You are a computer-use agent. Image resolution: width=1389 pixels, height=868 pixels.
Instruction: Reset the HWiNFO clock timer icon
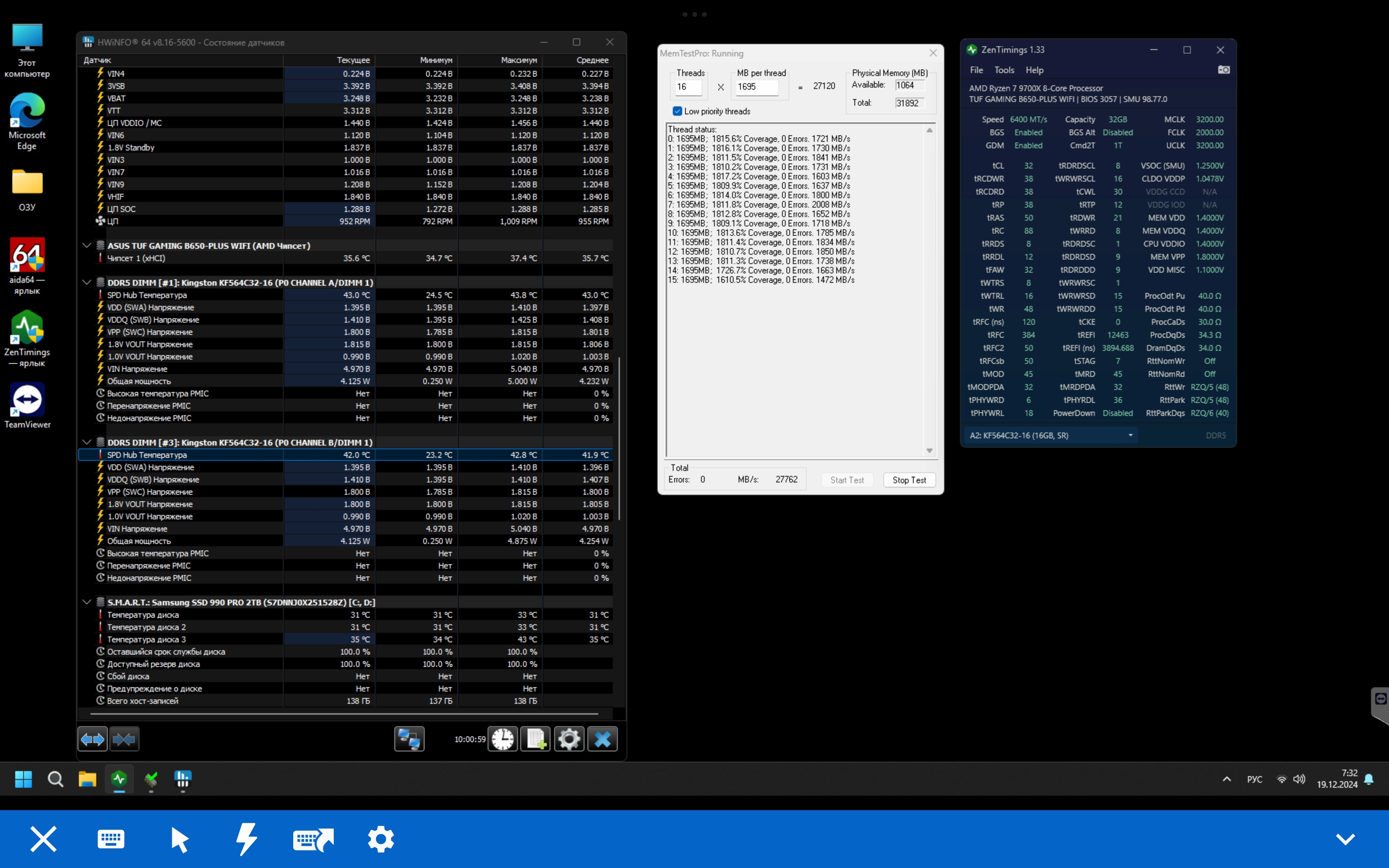(503, 739)
